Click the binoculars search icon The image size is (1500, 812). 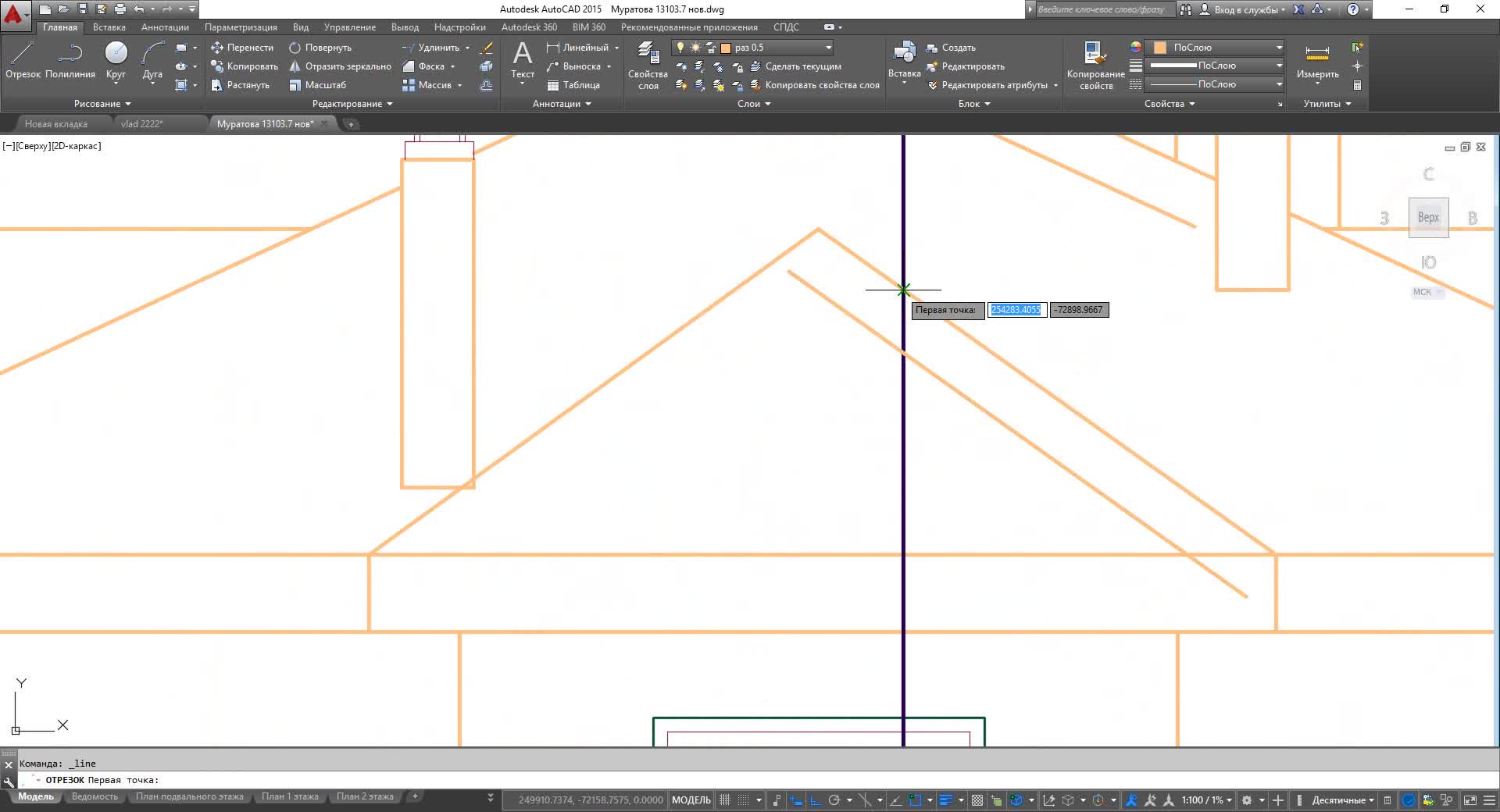1186,9
